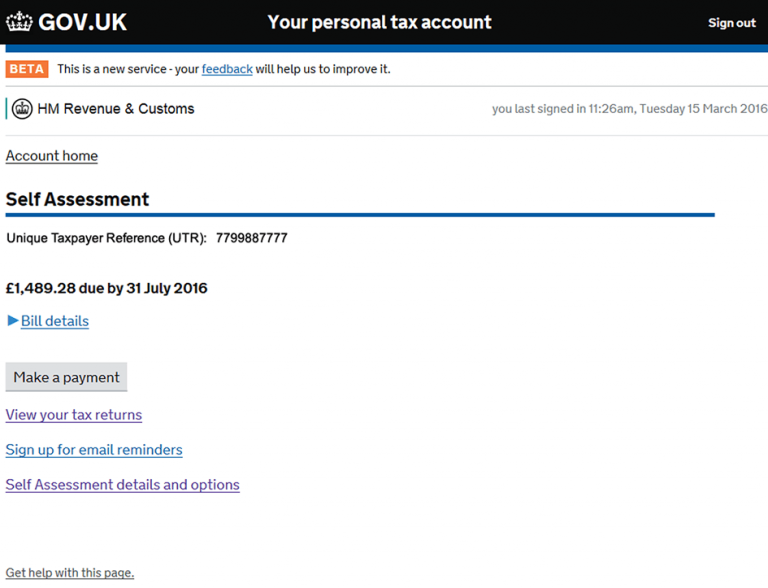Click the last signed in timestamp

click(x=630, y=109)
